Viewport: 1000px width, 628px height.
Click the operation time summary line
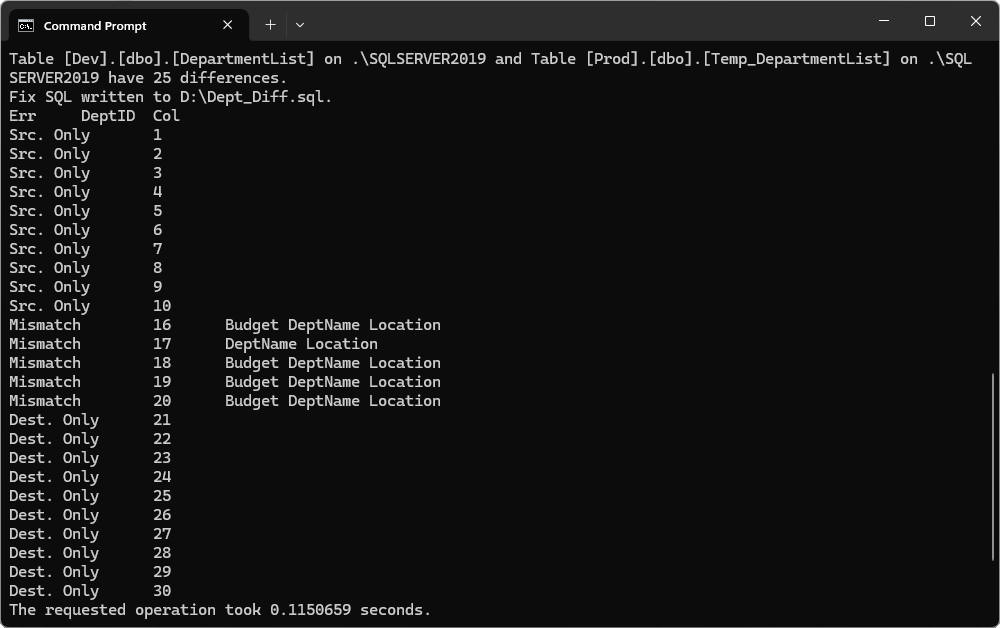pos(220,610)
